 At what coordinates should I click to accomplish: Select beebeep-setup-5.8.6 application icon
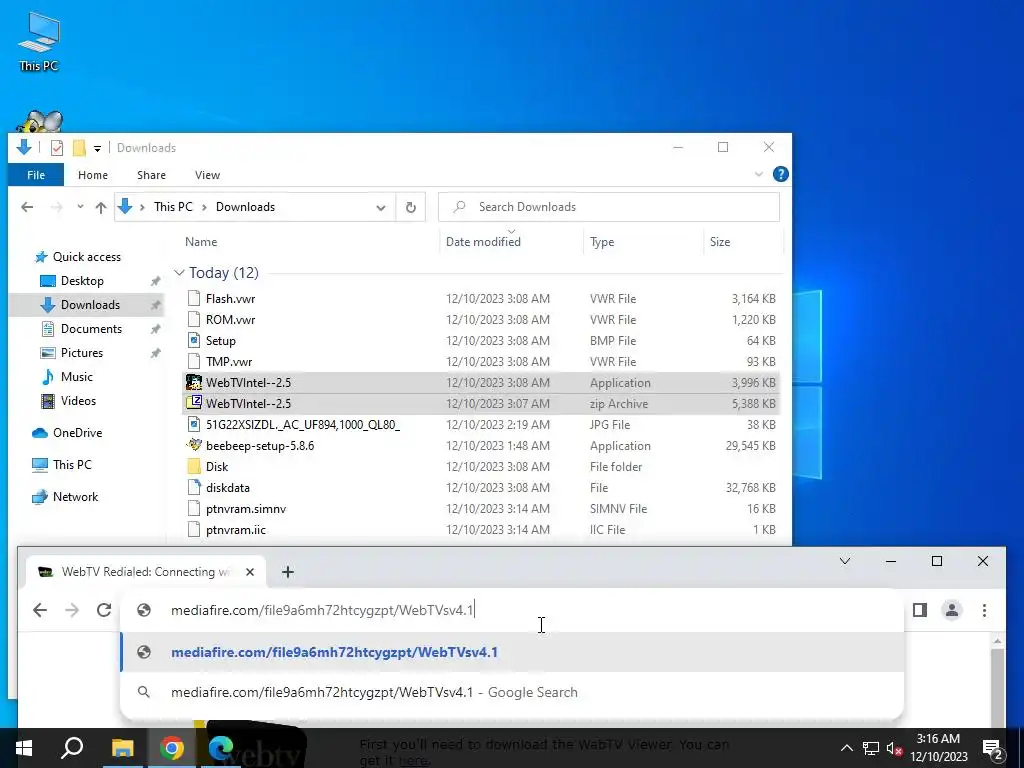click(x=193, y=445)
